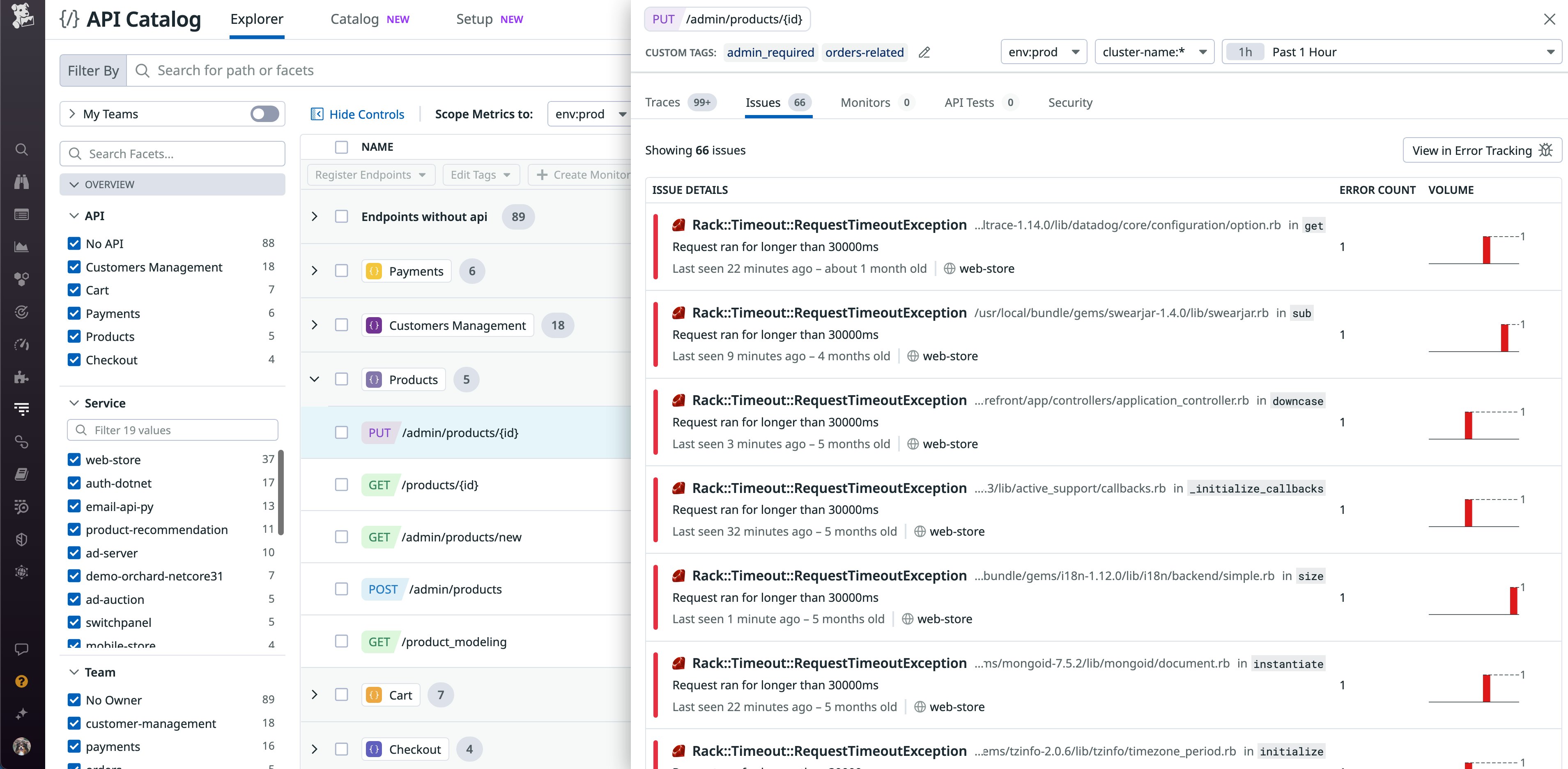This screenshot has height=769, width=1568.
Task: Click the integrations puzzle piece icon
Action: 22,377
